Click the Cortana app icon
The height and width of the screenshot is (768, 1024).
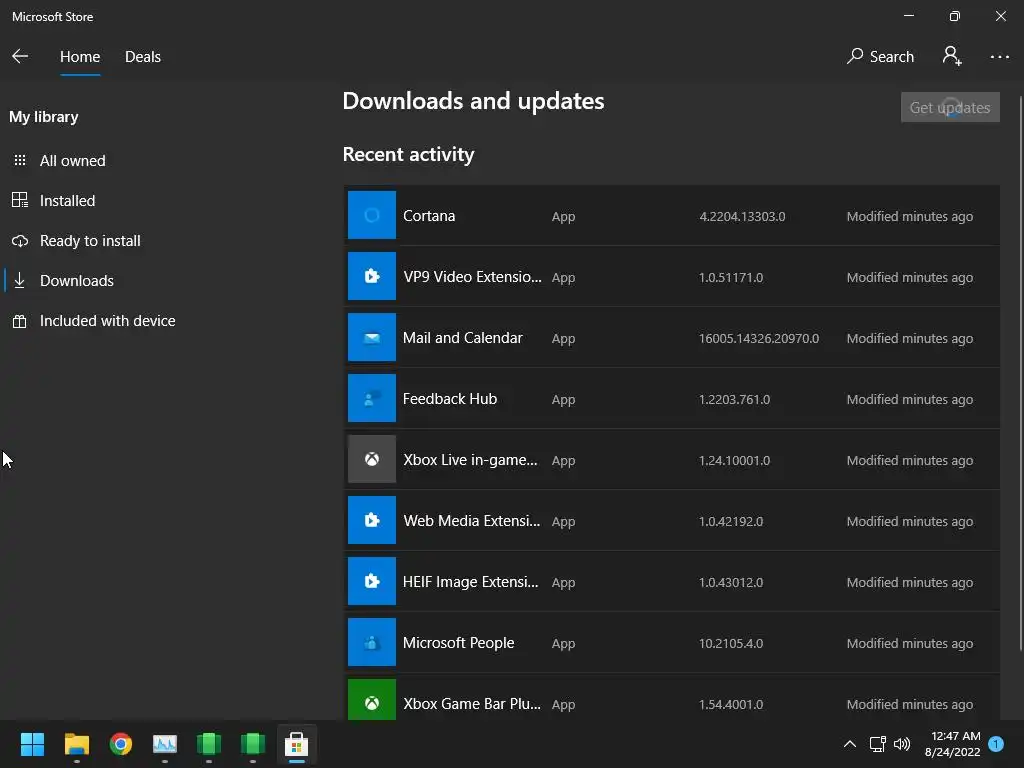pos(372,215)
